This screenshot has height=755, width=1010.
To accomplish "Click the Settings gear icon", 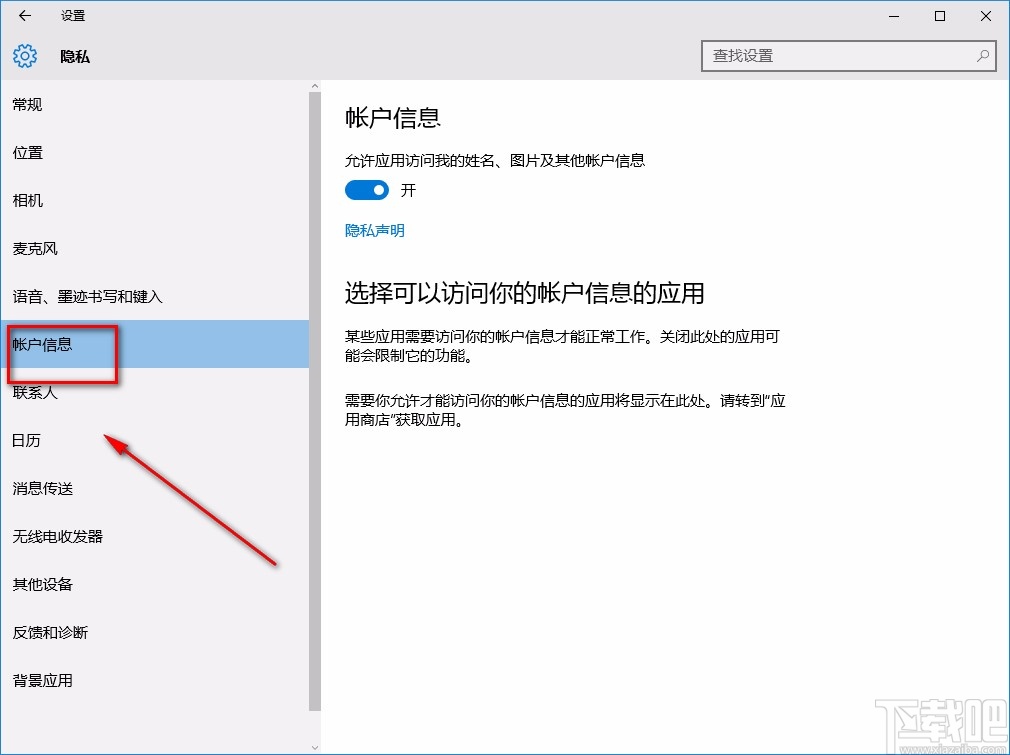I will click(x=24, y=56).
